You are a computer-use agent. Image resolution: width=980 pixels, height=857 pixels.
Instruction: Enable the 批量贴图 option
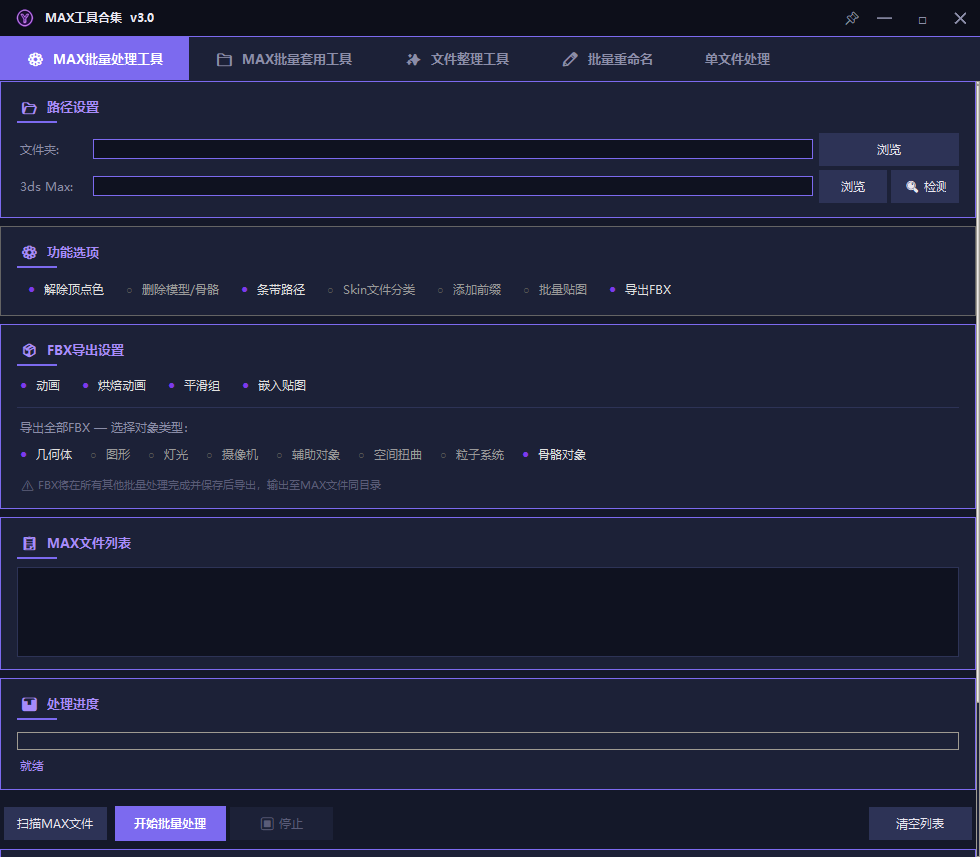556,289
